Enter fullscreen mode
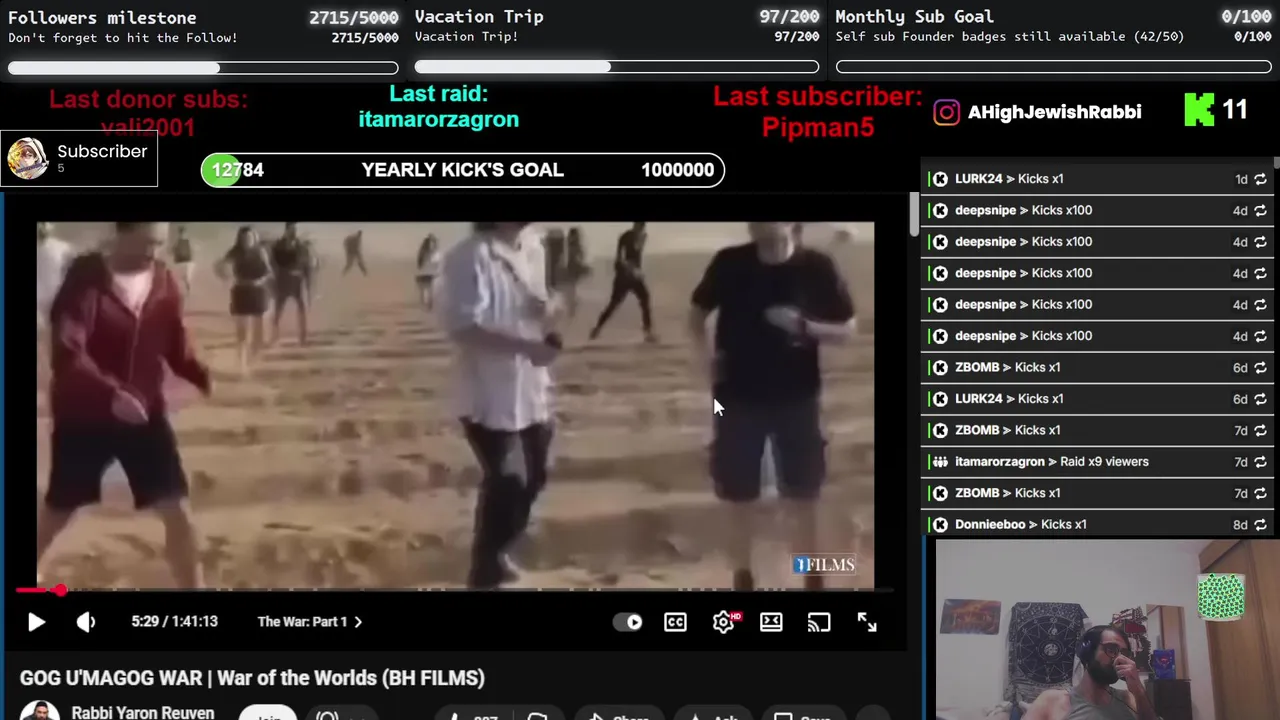1280x720 pixels. coord(867,622)
